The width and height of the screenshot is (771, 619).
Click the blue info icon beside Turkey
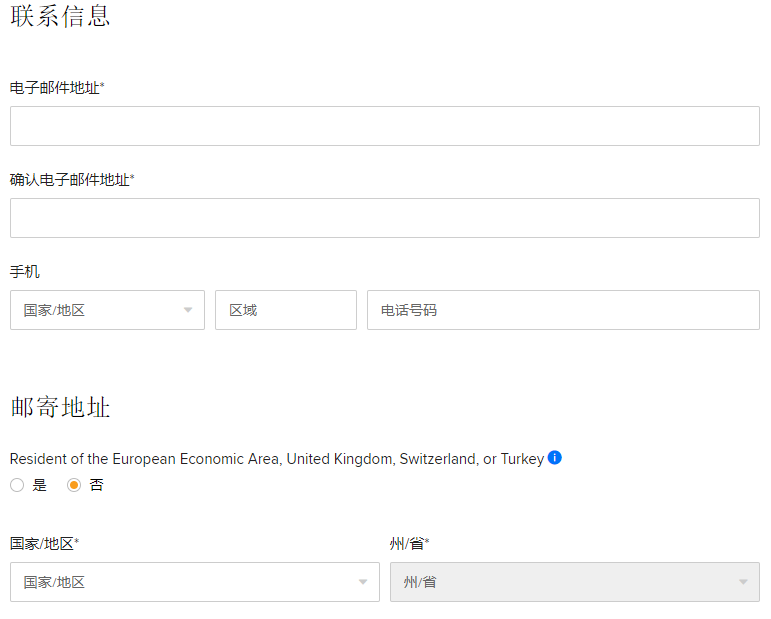(x=555, y=458)
